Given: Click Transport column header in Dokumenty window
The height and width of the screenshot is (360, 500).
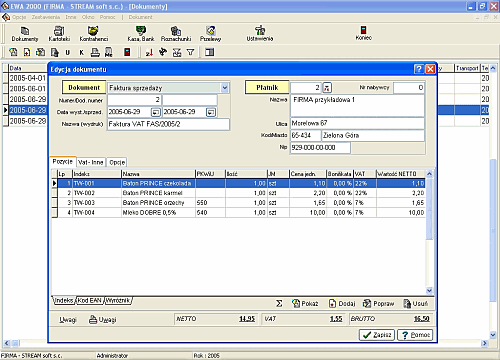Looking at the screenshot, I should click(467, 68).
